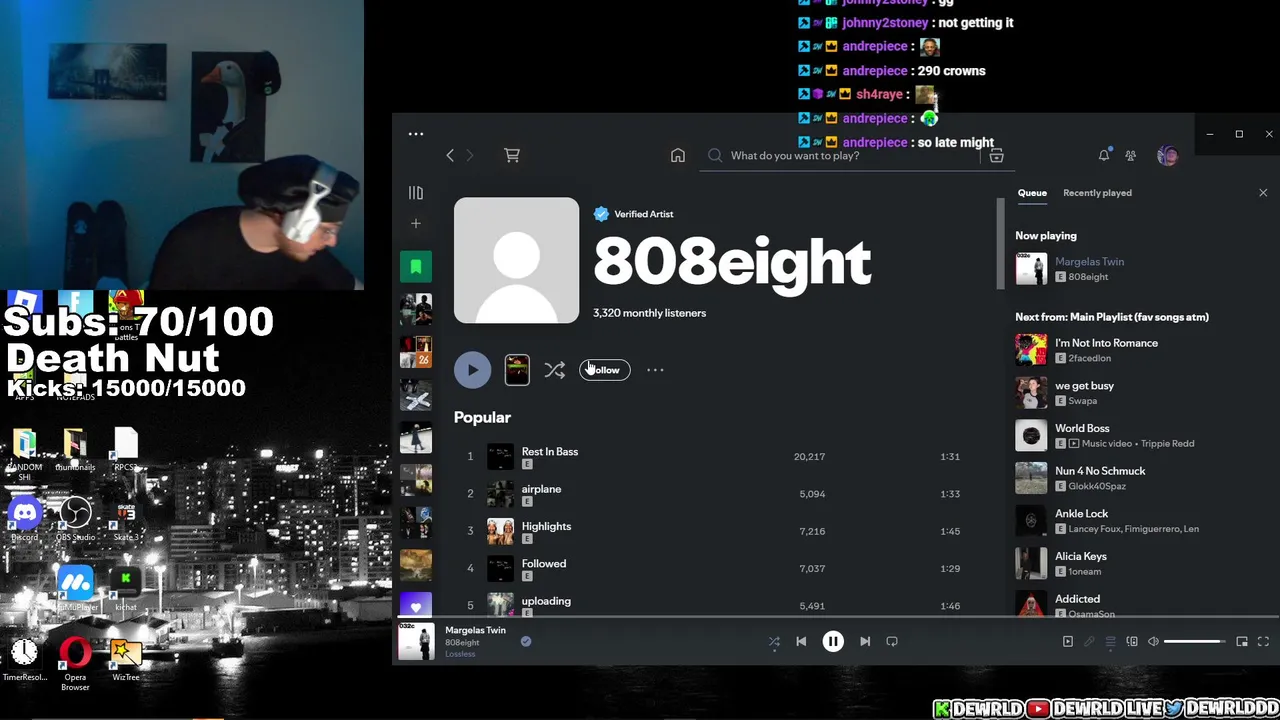The height and width of the screenshot is (720, 1280).
Task: Pause the current song
Action: click(x=833, y=642)
